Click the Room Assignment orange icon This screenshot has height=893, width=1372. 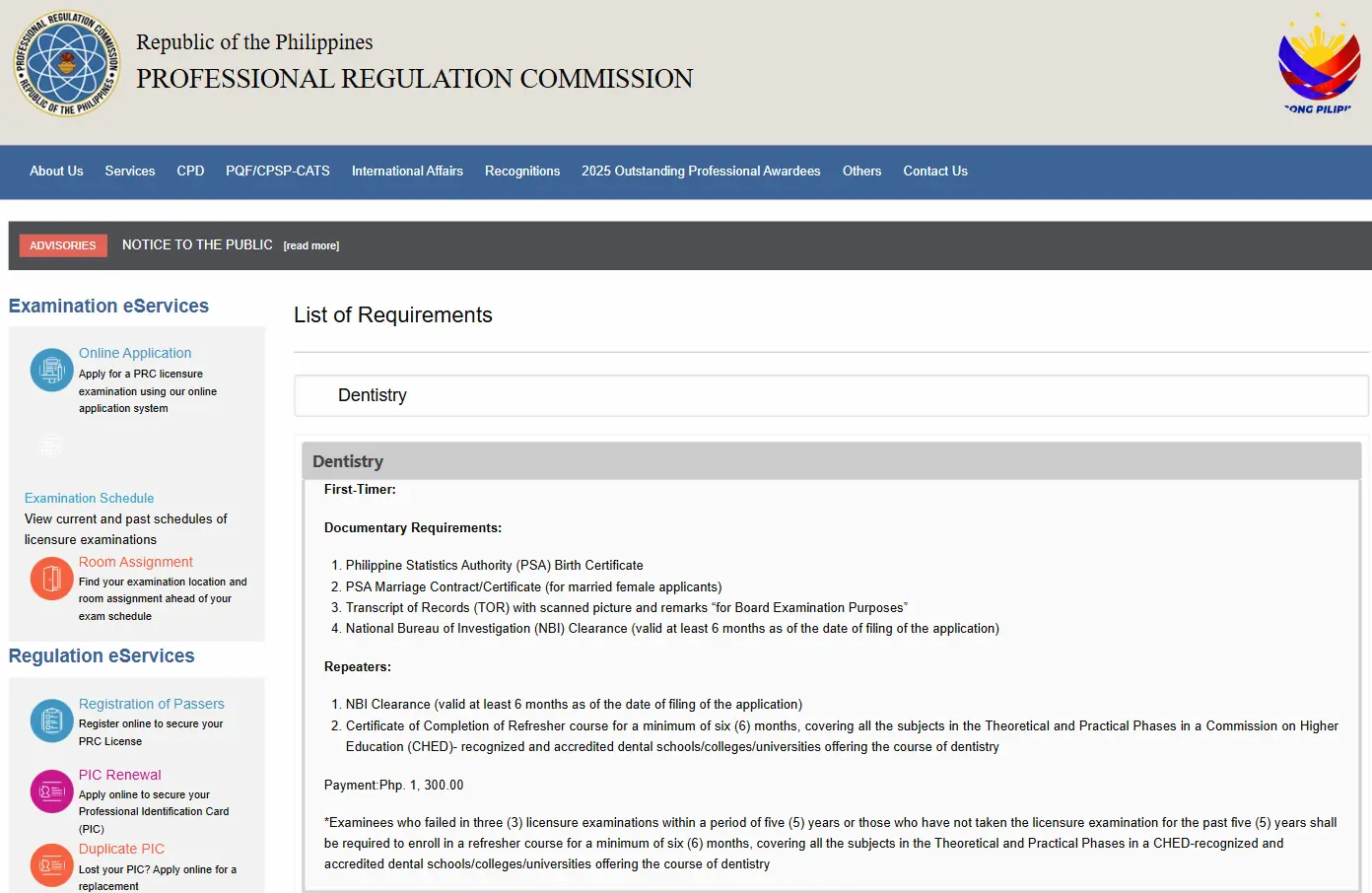point(52,579)
